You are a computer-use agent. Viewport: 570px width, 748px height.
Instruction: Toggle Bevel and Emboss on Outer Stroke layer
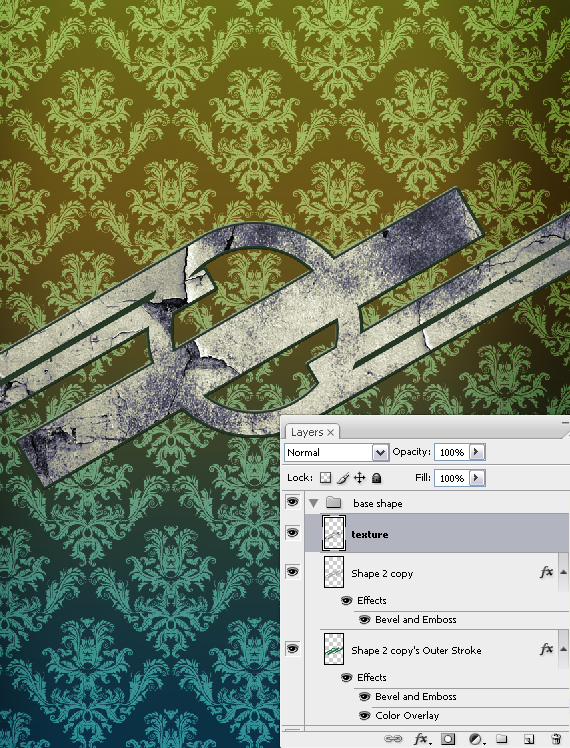[364, 696]
